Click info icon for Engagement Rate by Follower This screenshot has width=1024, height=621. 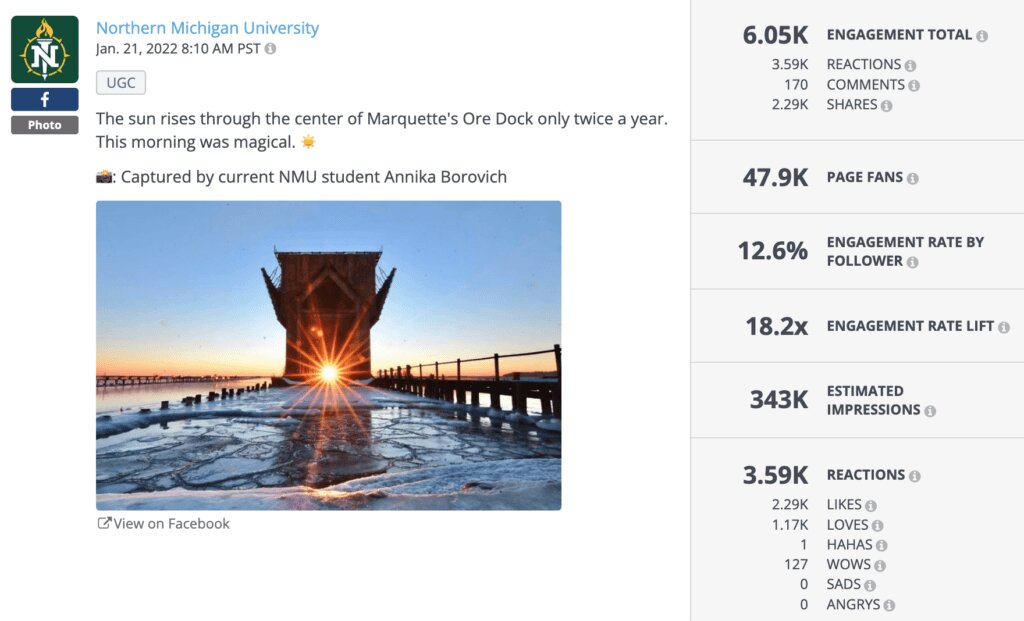point(912,262)
